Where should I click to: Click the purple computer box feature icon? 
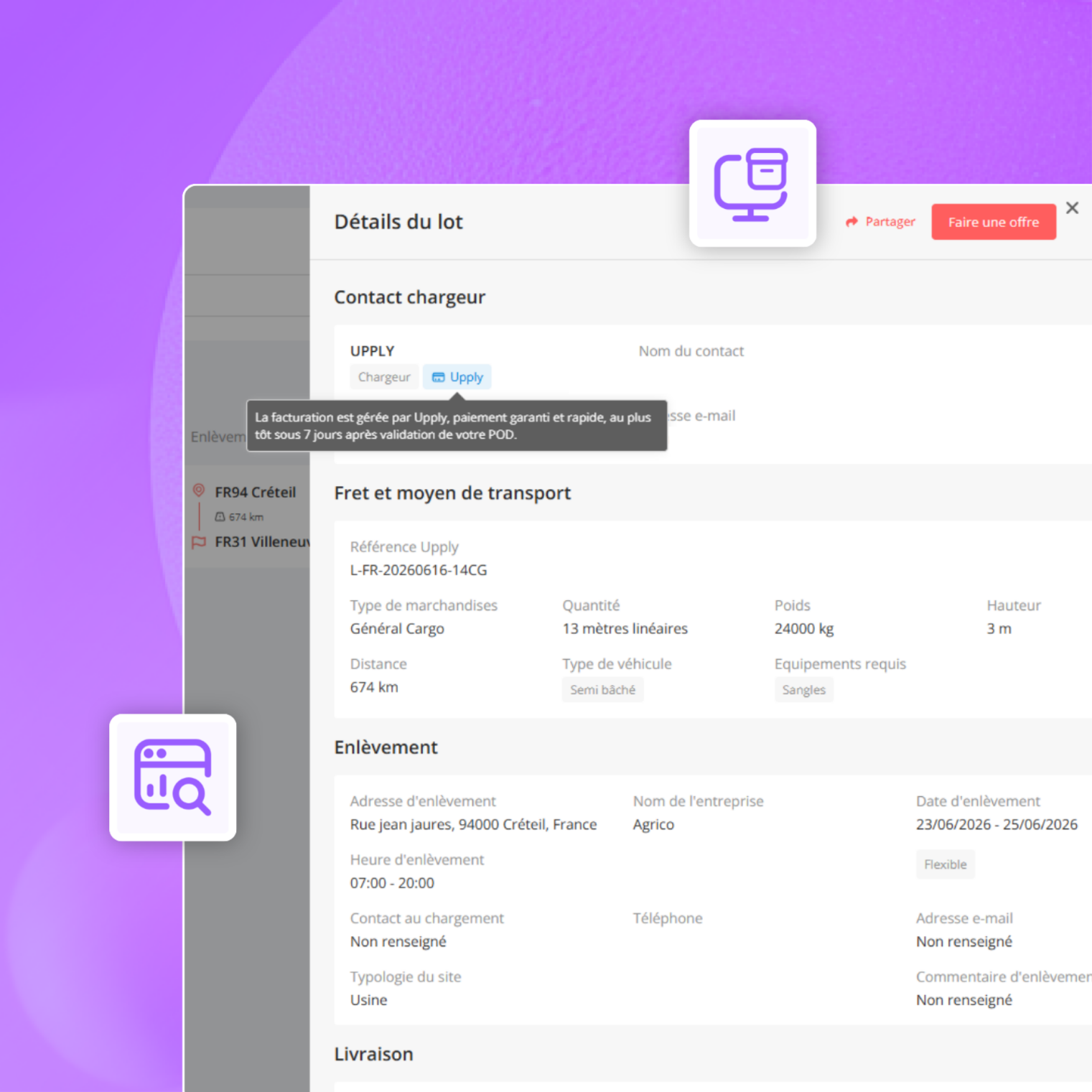click(752, 184)
